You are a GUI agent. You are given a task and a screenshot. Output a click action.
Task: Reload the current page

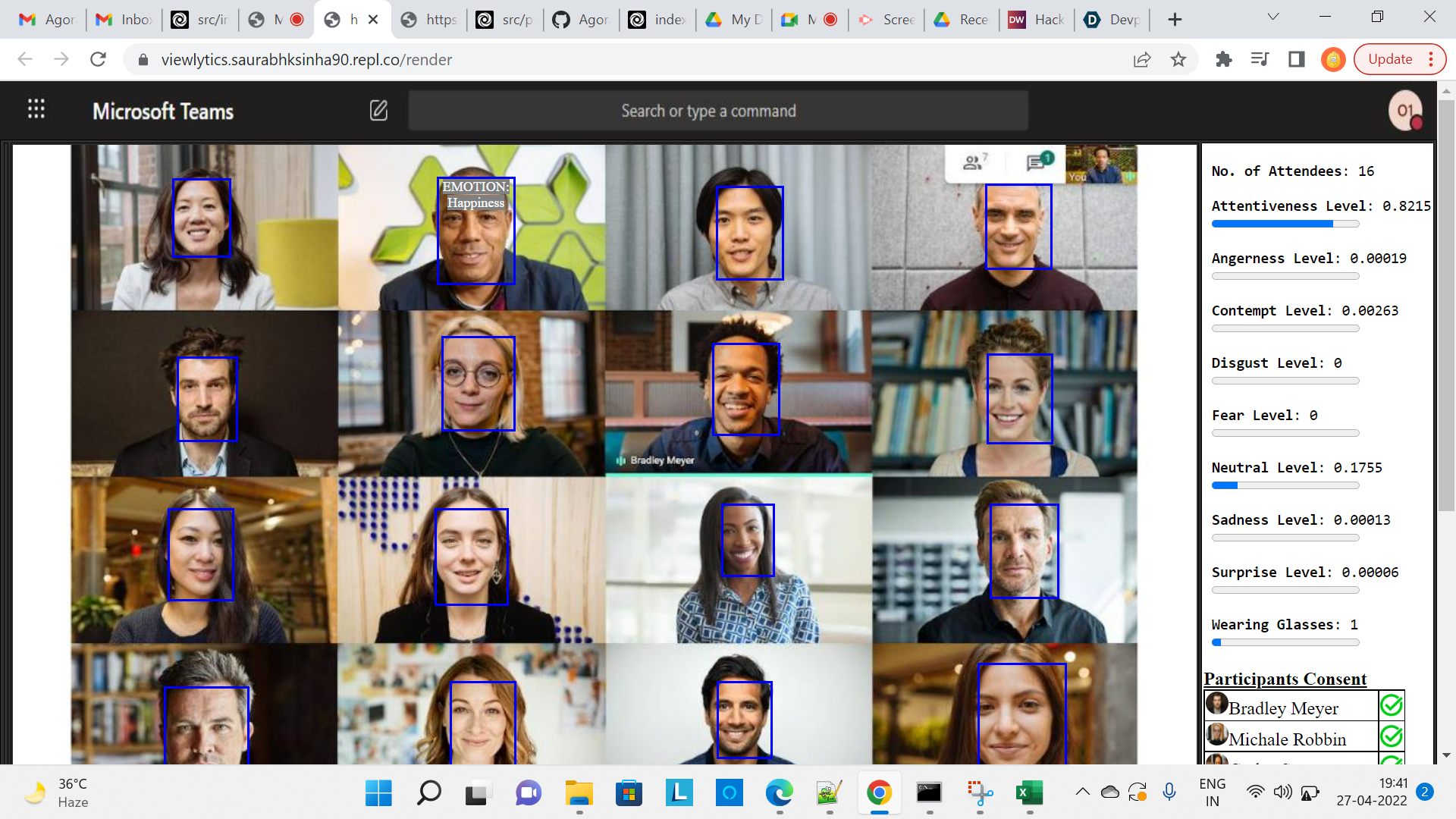point(98,59)
